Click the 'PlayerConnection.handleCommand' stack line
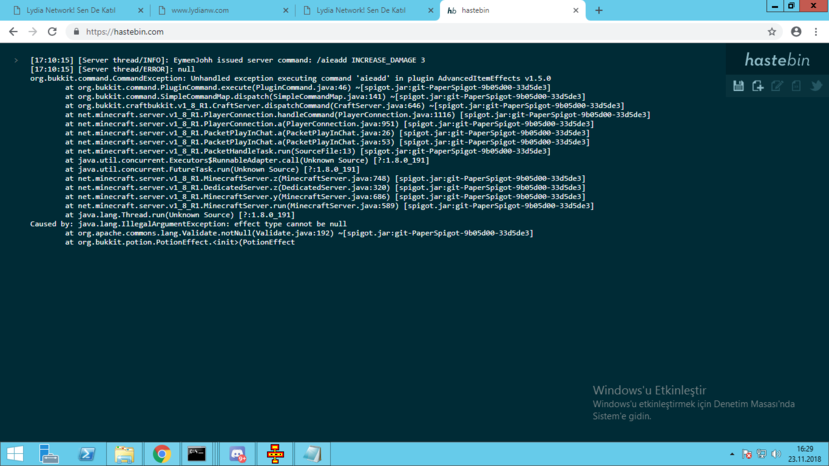This screenshot has width=829, height=466. [358, 115]
